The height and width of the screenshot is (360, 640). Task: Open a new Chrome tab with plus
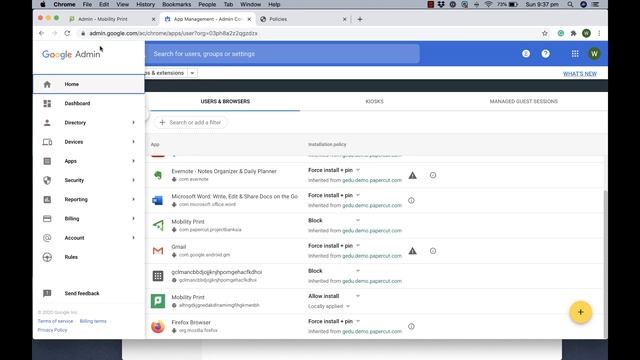click(x=360, y=19)
